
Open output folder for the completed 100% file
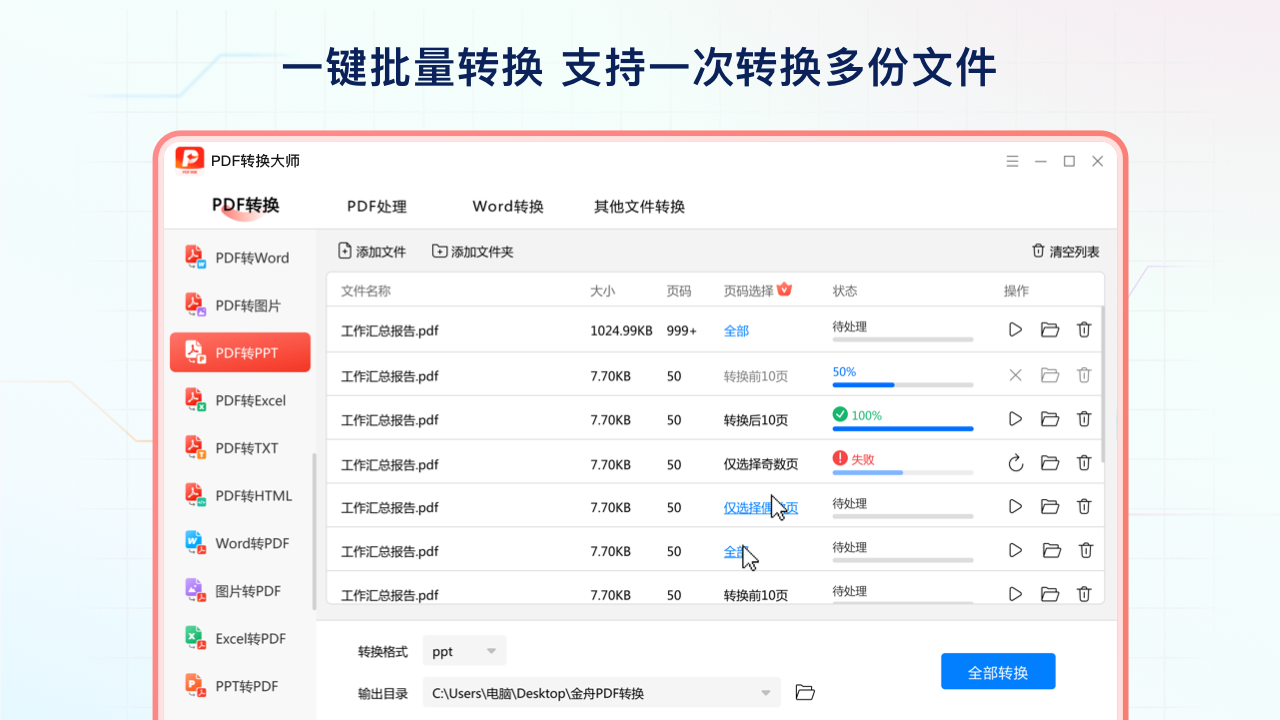coord(1049,419)
